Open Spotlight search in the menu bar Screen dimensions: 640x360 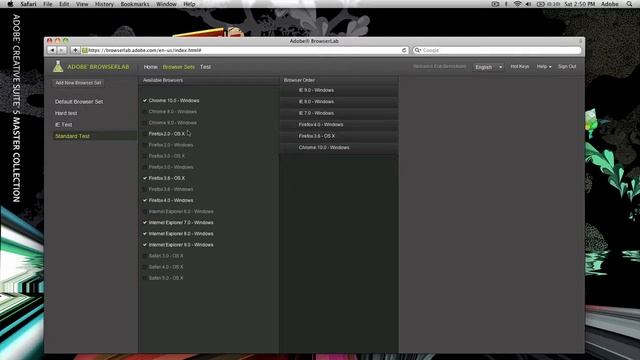pyautogui.click(x=630, y=4)
